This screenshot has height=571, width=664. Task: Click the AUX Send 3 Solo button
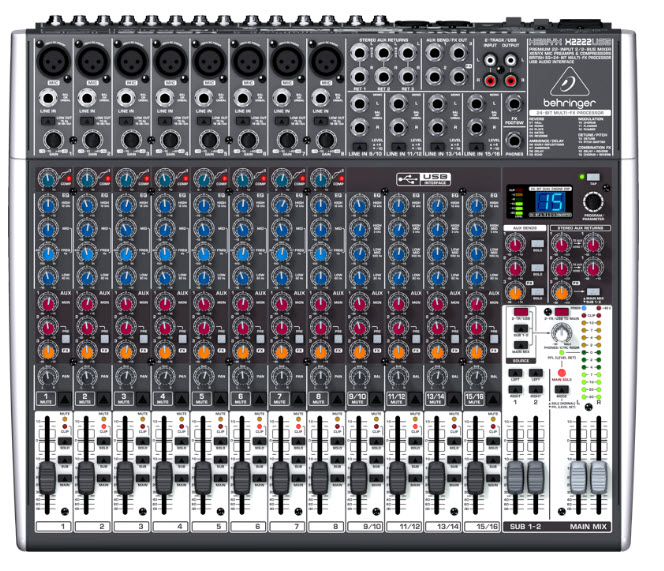tap(537, 292)
